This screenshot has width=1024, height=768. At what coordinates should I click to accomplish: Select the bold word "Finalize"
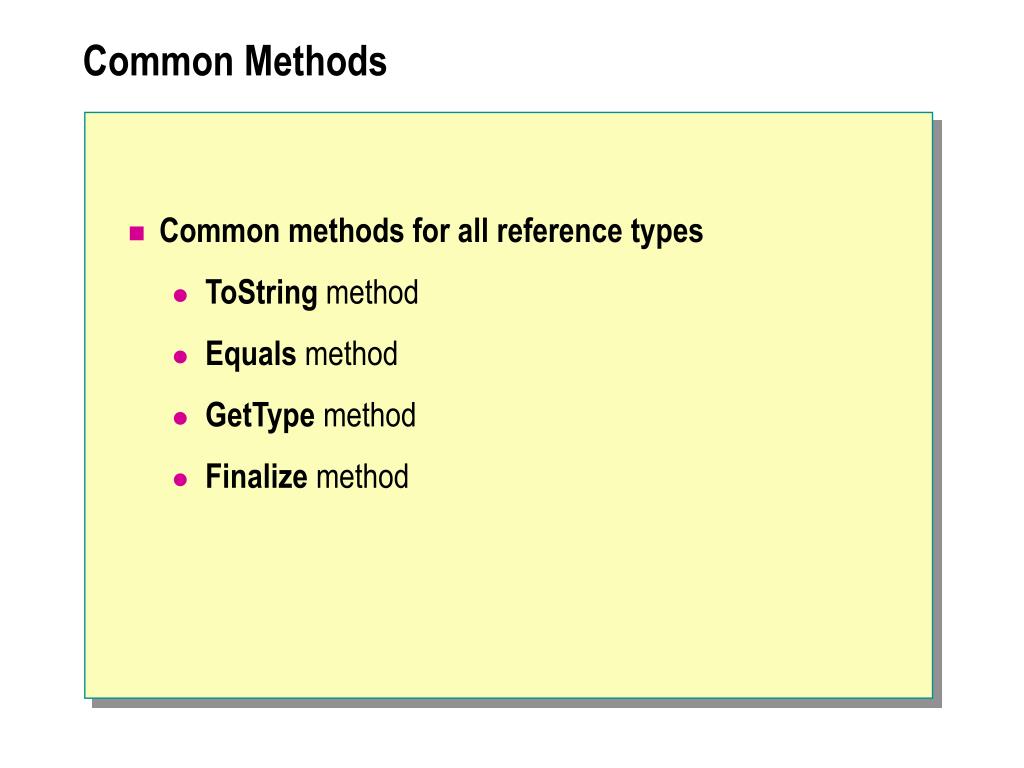pos(256,476)
